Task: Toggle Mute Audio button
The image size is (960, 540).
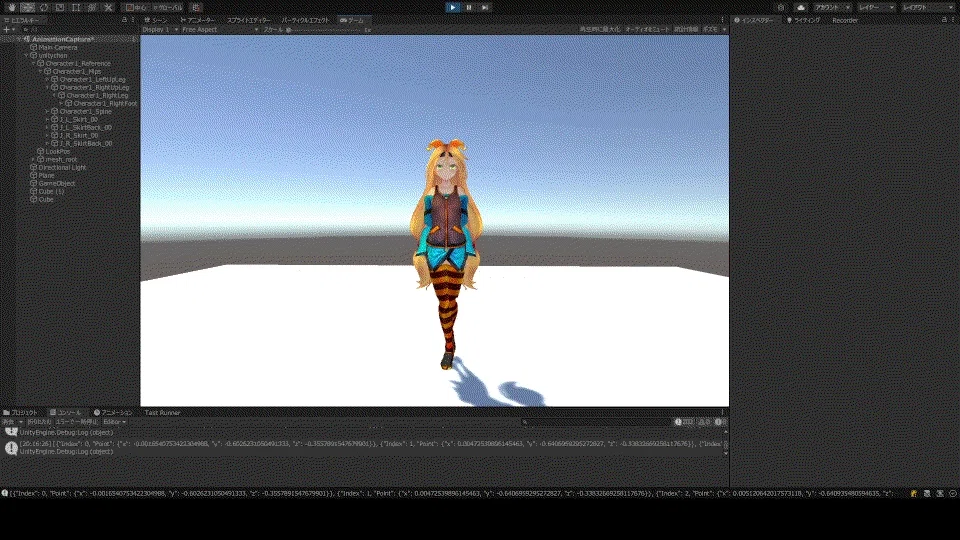Action: [x=647, y=29]
